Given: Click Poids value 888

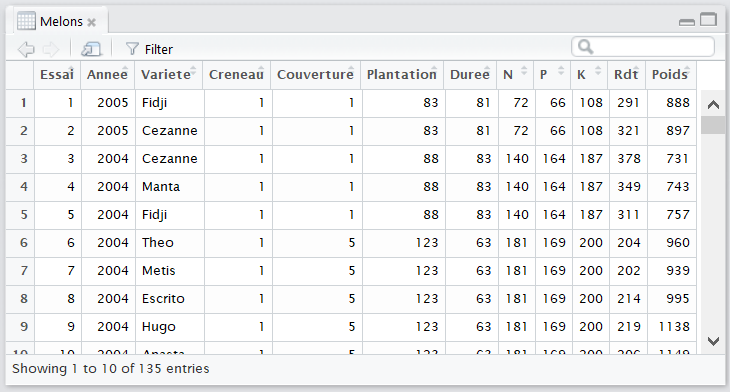Looking at the screenshot, I should click(678, 103).
